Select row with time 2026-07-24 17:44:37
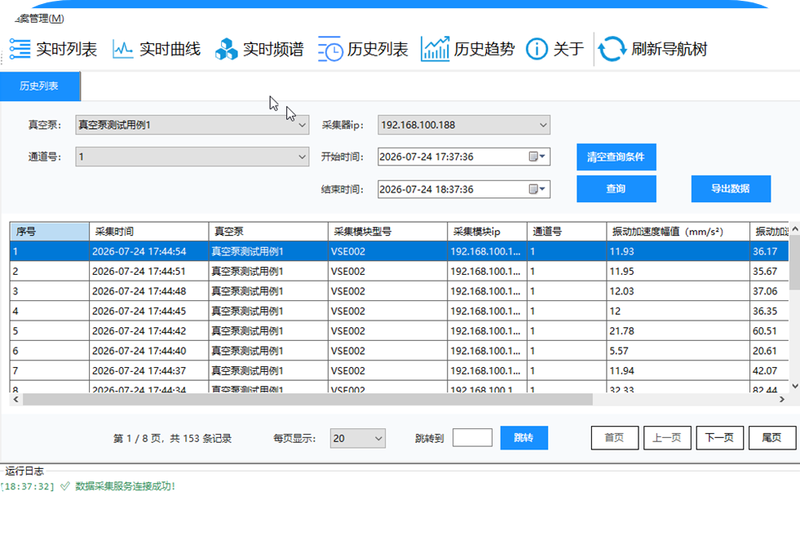 399,371
